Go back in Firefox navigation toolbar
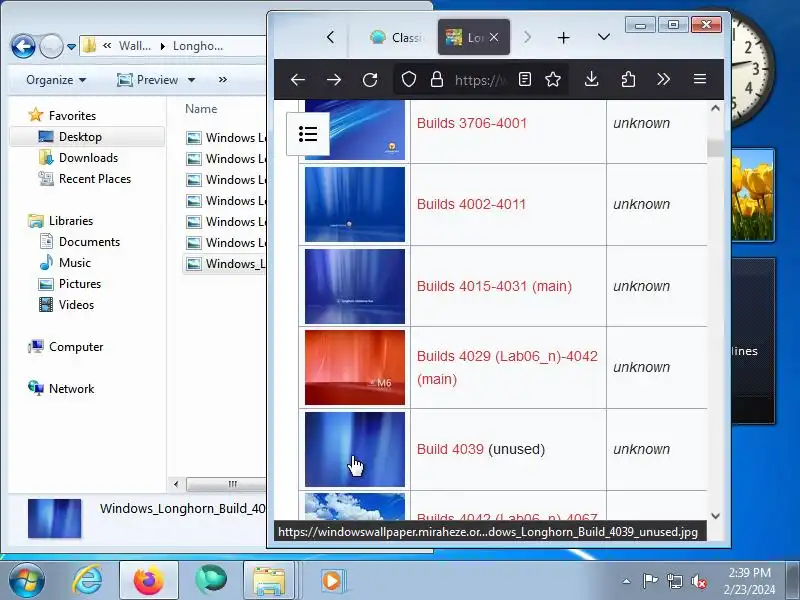 (x=298, y=80)
